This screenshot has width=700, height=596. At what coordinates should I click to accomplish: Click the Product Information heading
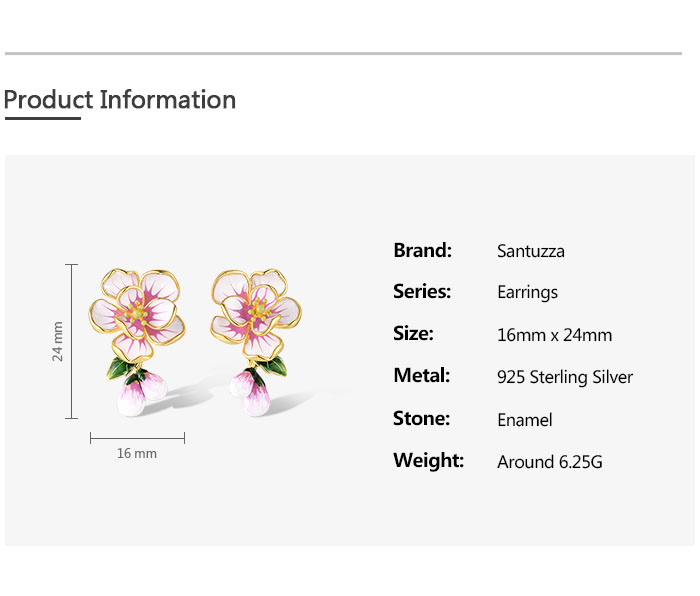click(x=120, y=100)
